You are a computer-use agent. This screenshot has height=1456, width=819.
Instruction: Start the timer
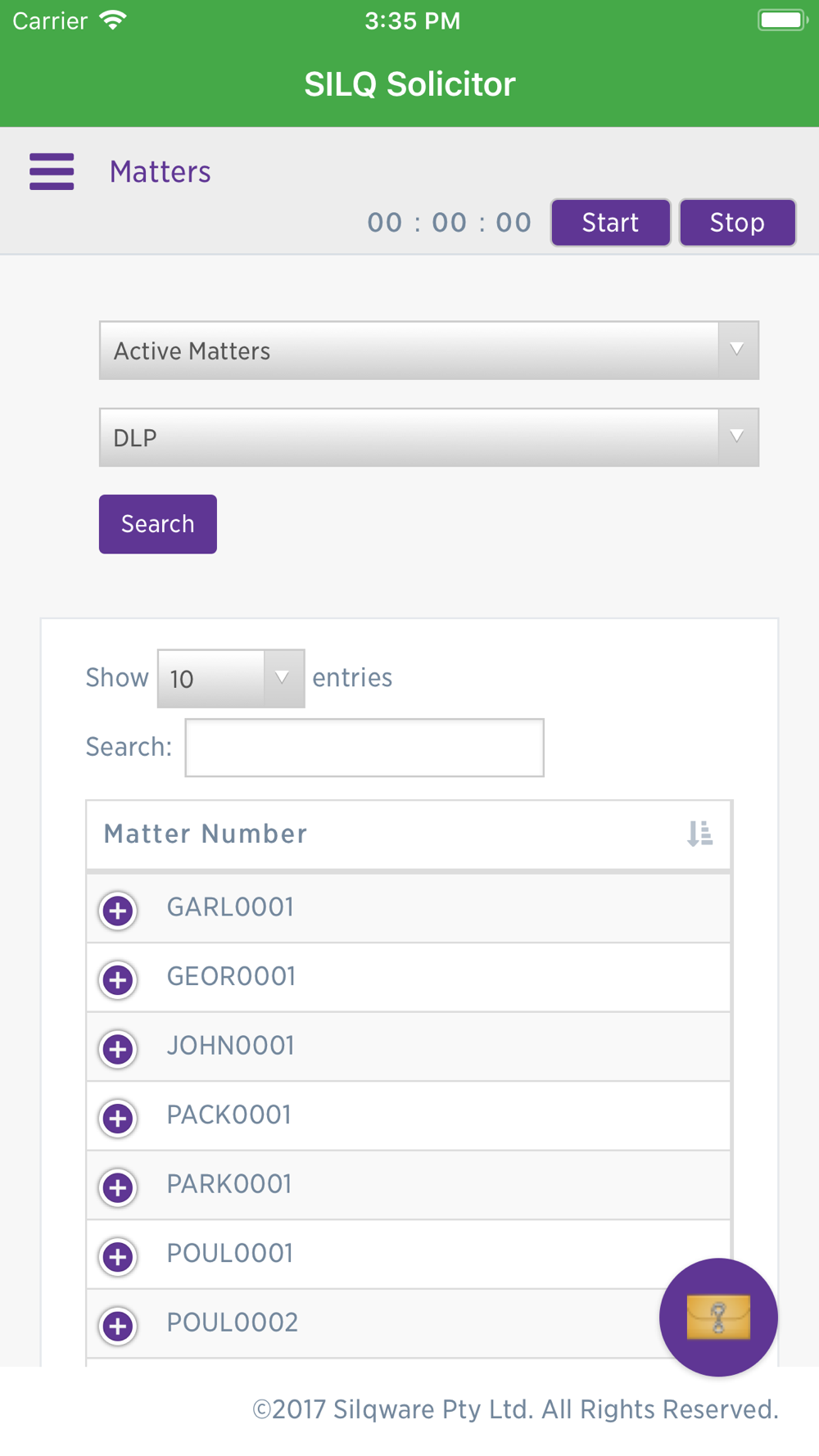coord(611,222)
